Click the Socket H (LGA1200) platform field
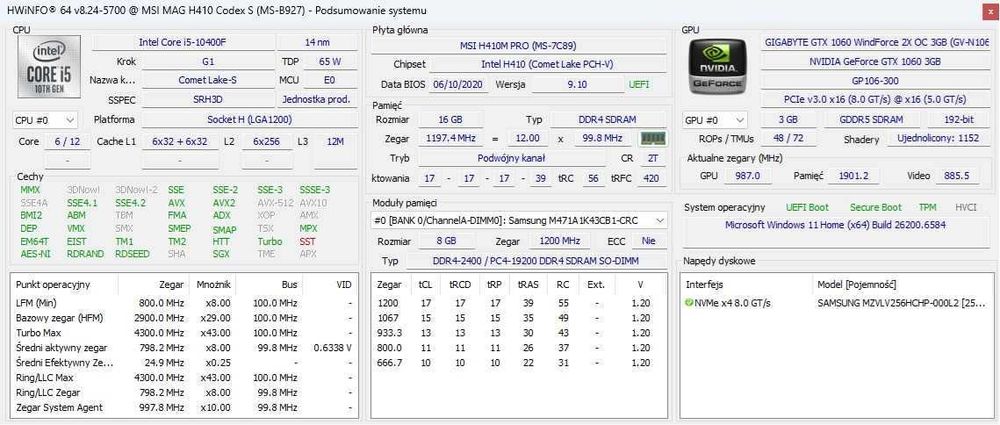Image resolution: width=1000 pixels, height=425 pixels. 249,119
